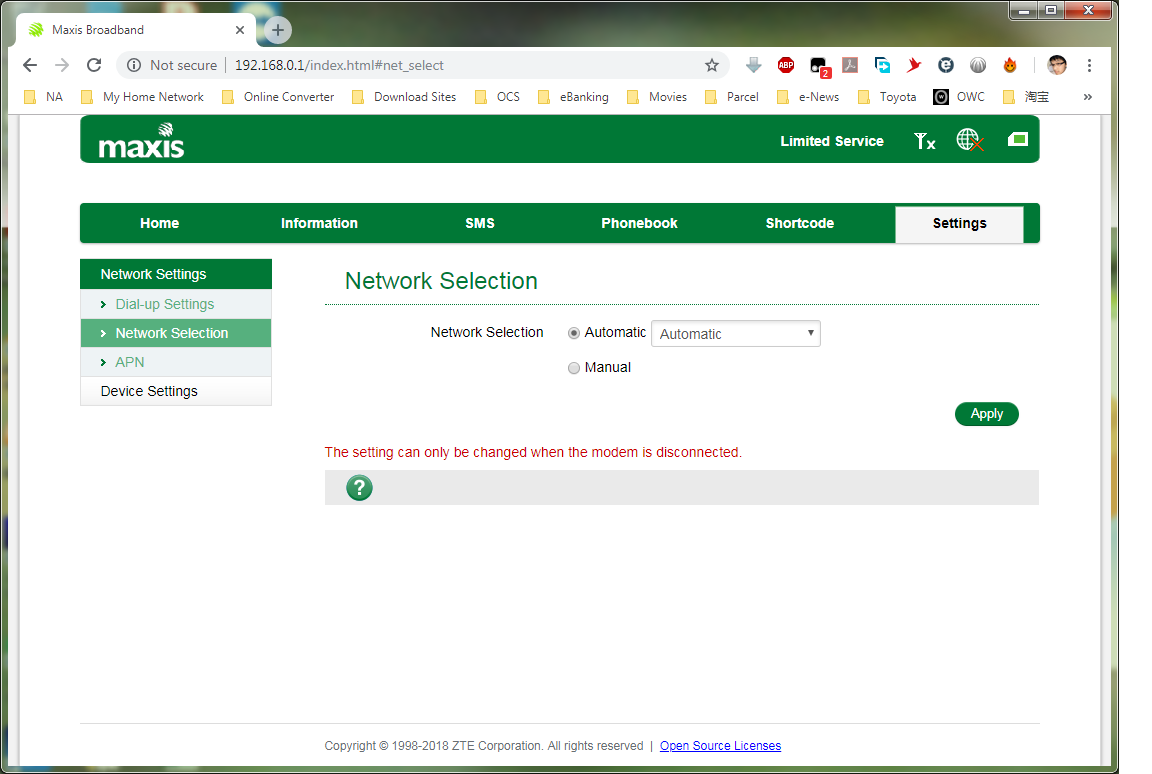1152x774 pixels.
Task: Open APN in the sidebar
Action: click(176, 362)
